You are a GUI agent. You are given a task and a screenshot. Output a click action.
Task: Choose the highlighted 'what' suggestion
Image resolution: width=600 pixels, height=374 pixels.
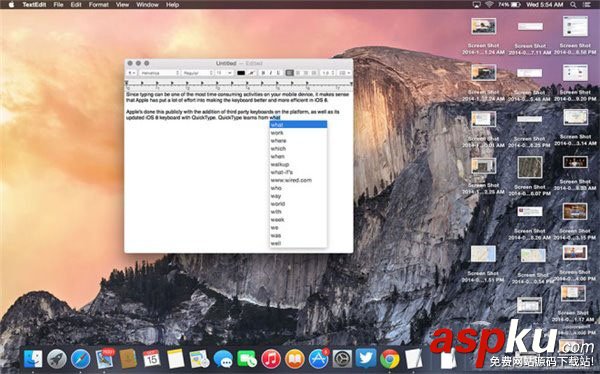pyautogui.click(x=298, y=125)
